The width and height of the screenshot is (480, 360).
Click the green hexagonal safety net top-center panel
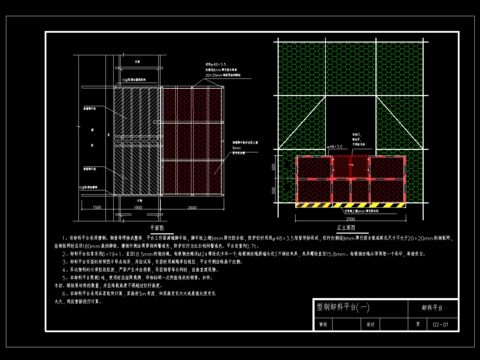351,69
